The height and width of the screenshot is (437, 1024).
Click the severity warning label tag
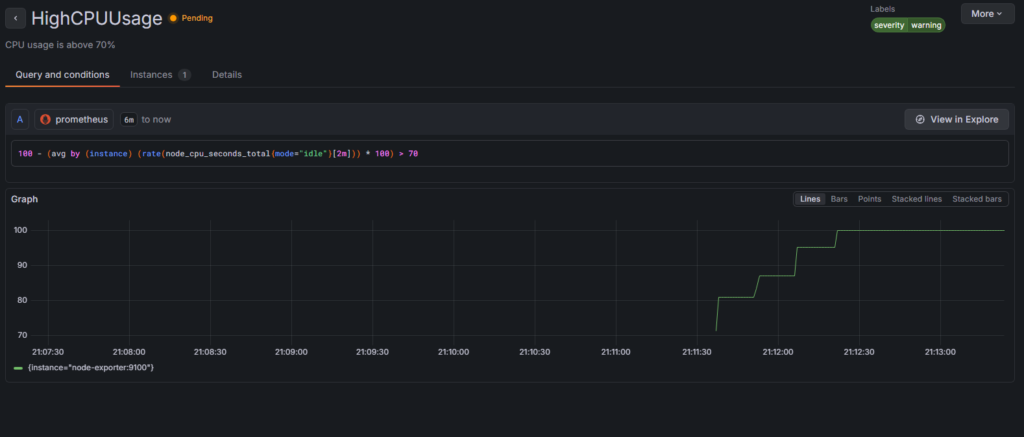907,25
